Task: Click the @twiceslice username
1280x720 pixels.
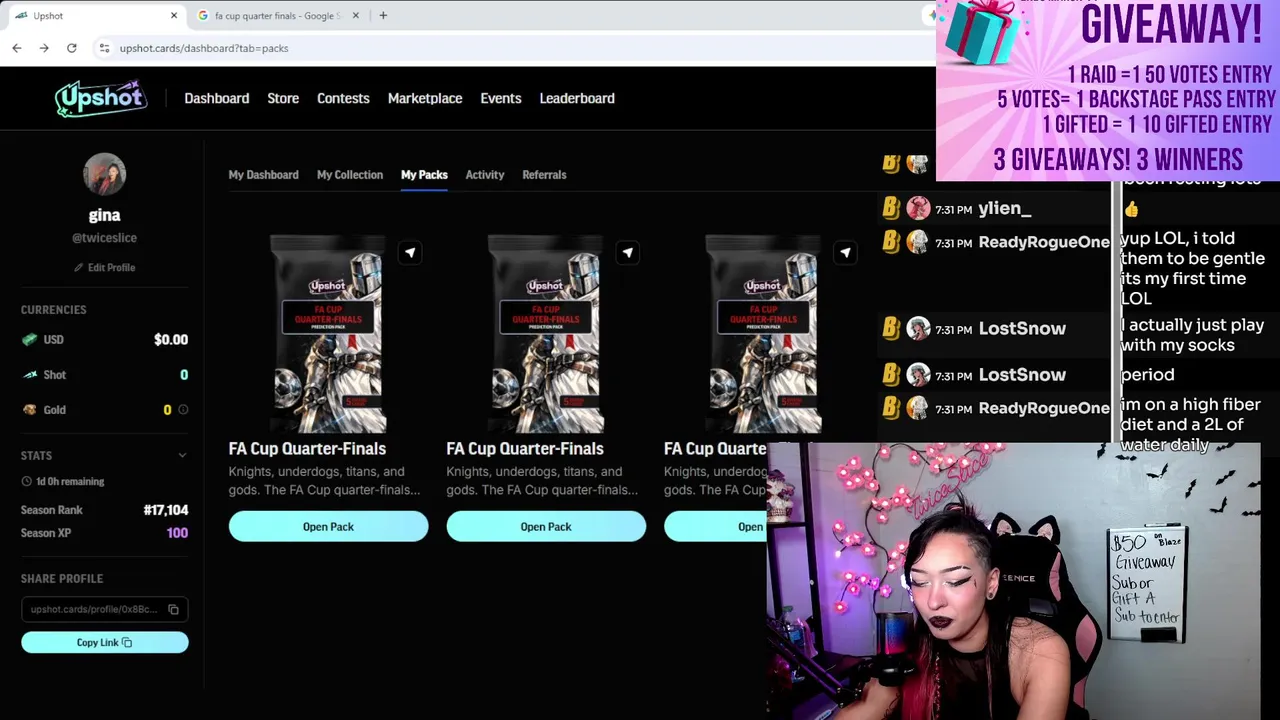Action: tap(104, 238)
